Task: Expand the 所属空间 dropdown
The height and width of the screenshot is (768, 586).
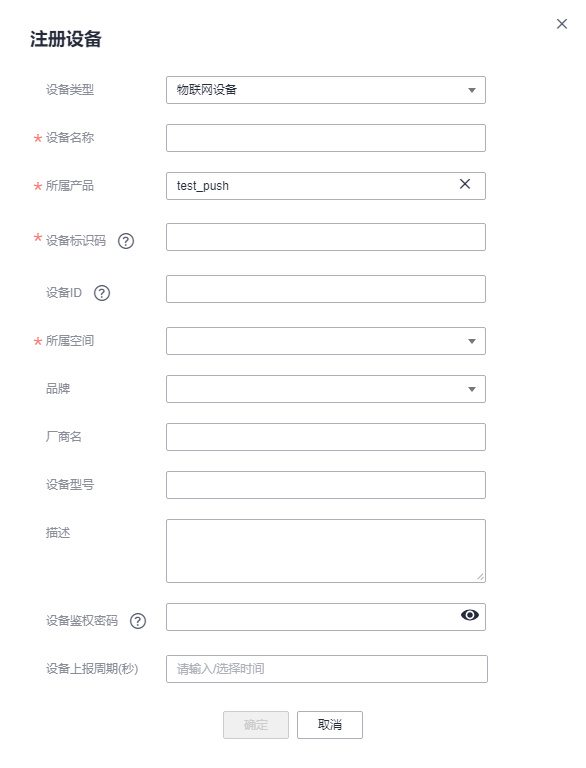Action: 326,341
